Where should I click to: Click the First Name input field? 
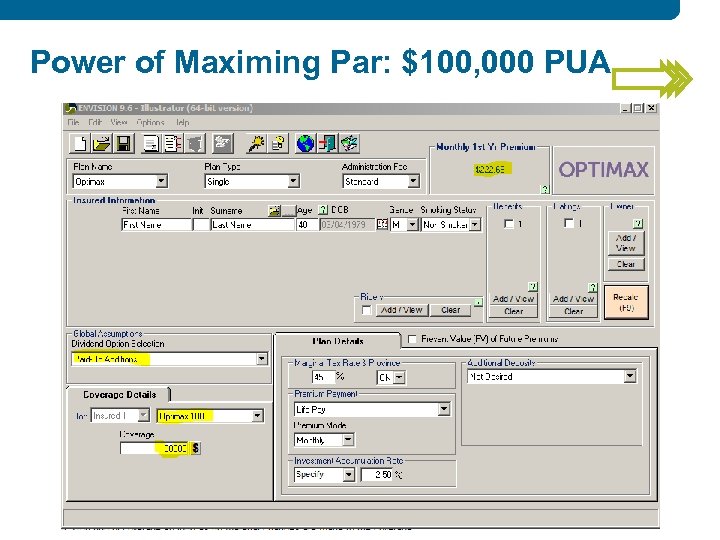tap(156, 225)
